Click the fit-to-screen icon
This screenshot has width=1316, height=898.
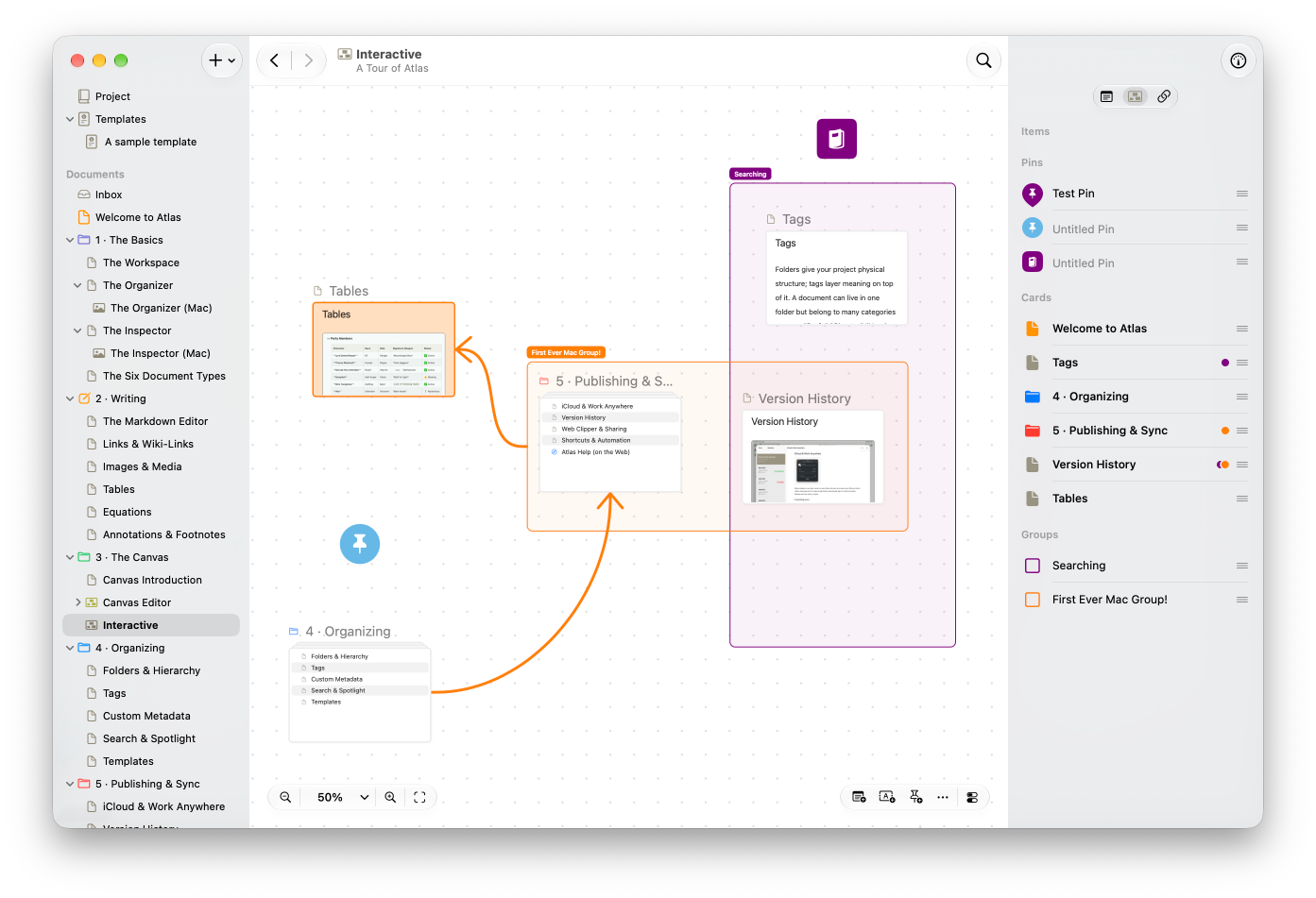(419, 797)
